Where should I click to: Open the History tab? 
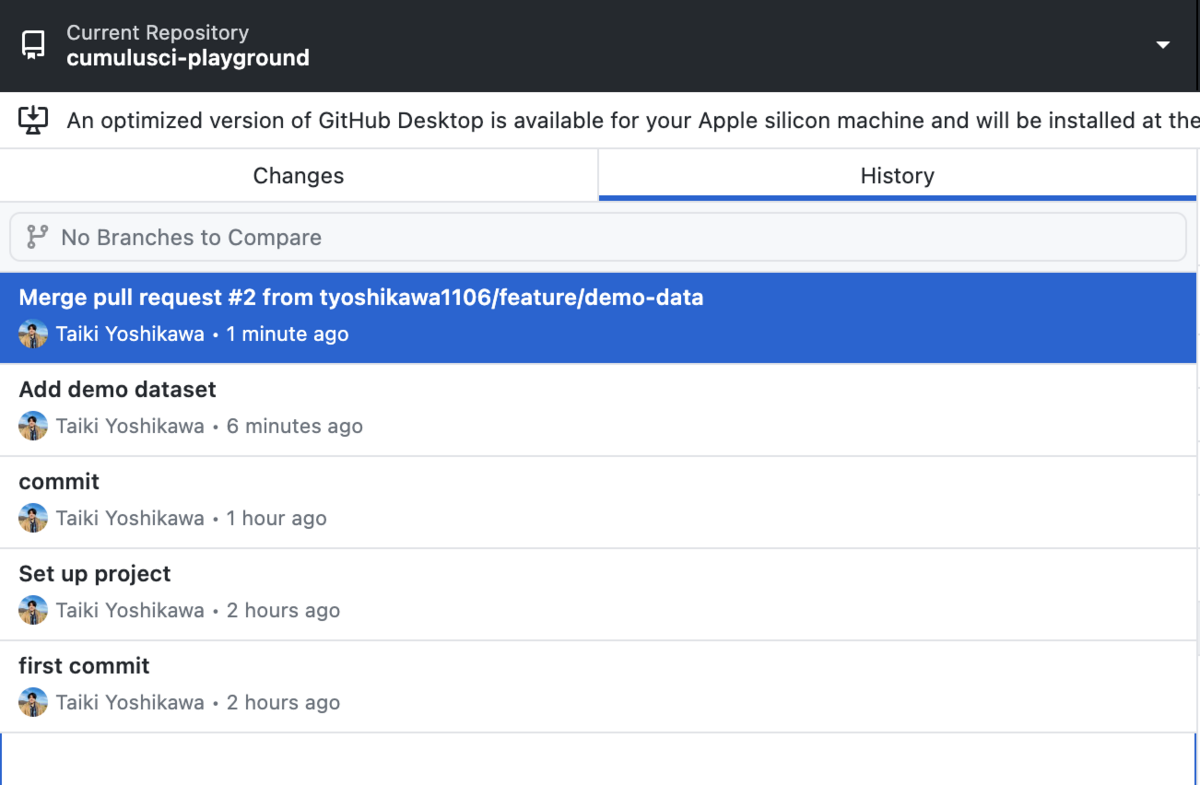[x=897, y=176]
